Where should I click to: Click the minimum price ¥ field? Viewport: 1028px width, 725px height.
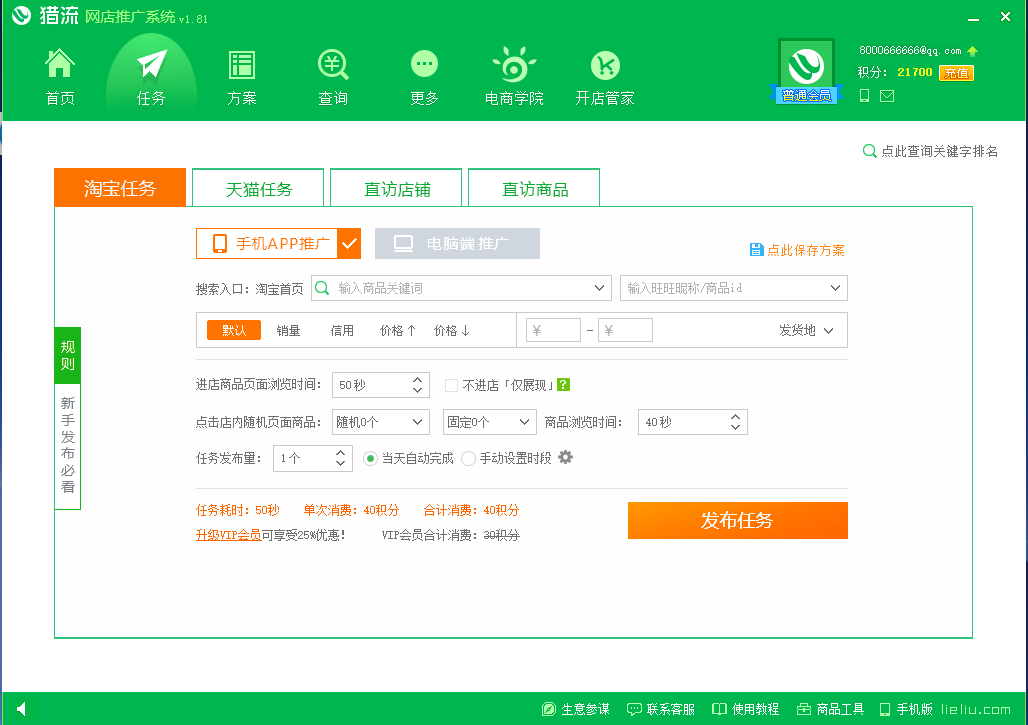pyautogui.click(x=553, y=330)
